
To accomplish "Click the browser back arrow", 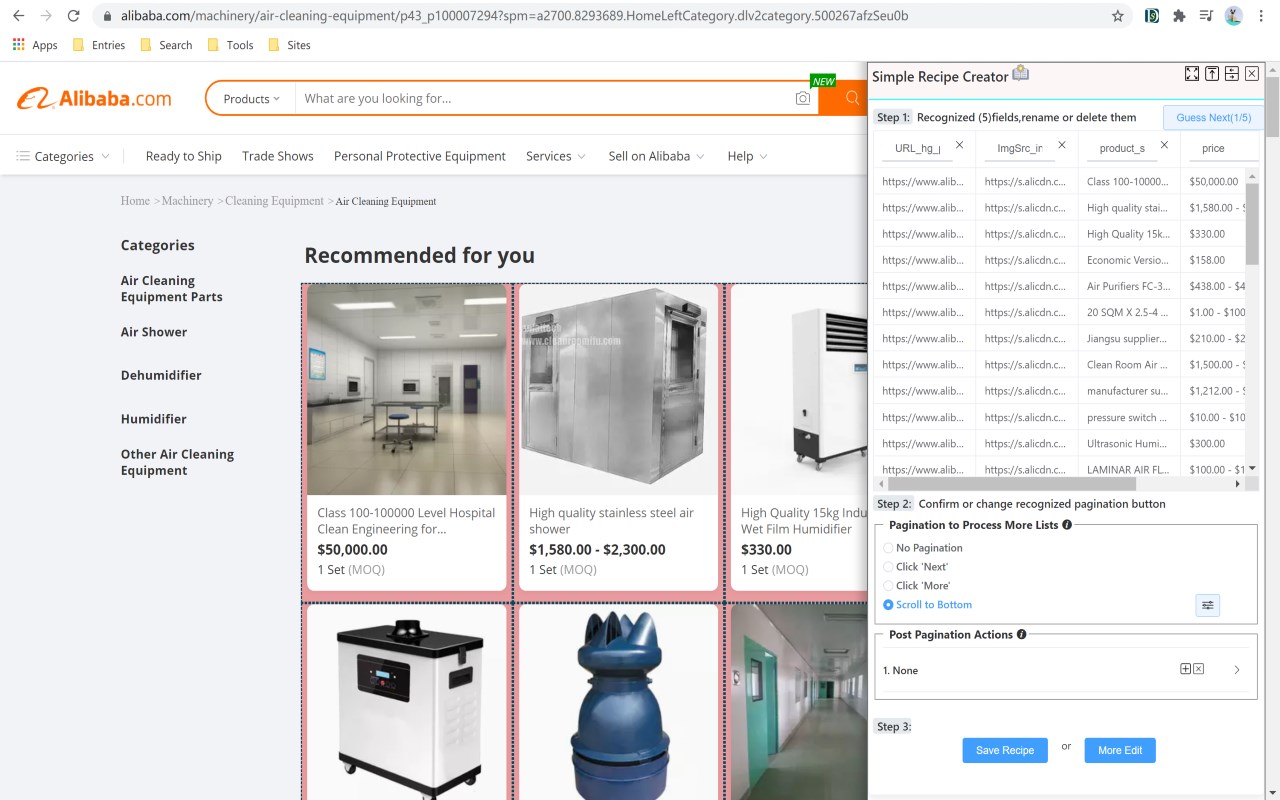I will [x=18, y=16].
